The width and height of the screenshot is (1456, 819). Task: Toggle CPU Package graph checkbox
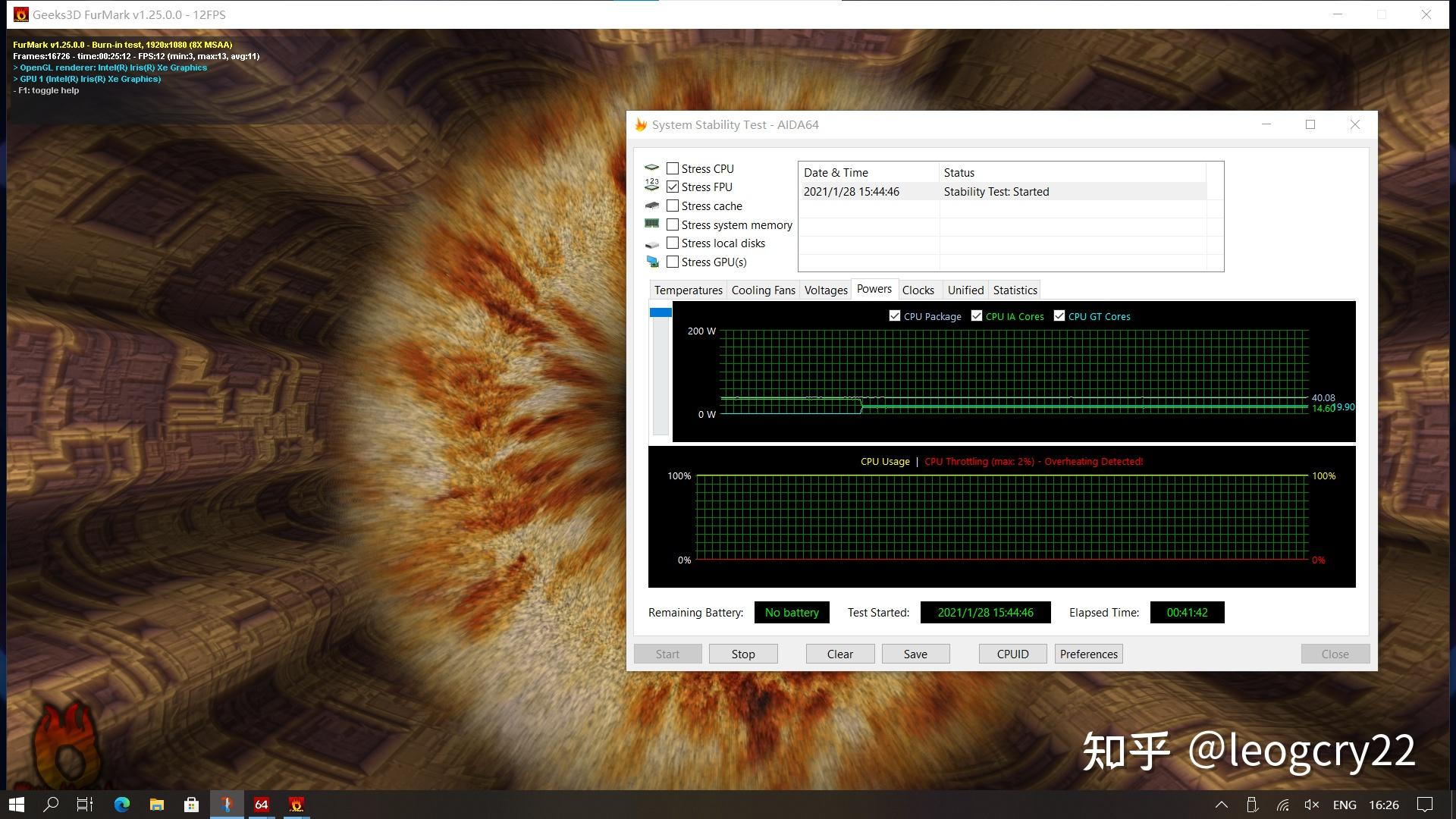tap(895, 316)
